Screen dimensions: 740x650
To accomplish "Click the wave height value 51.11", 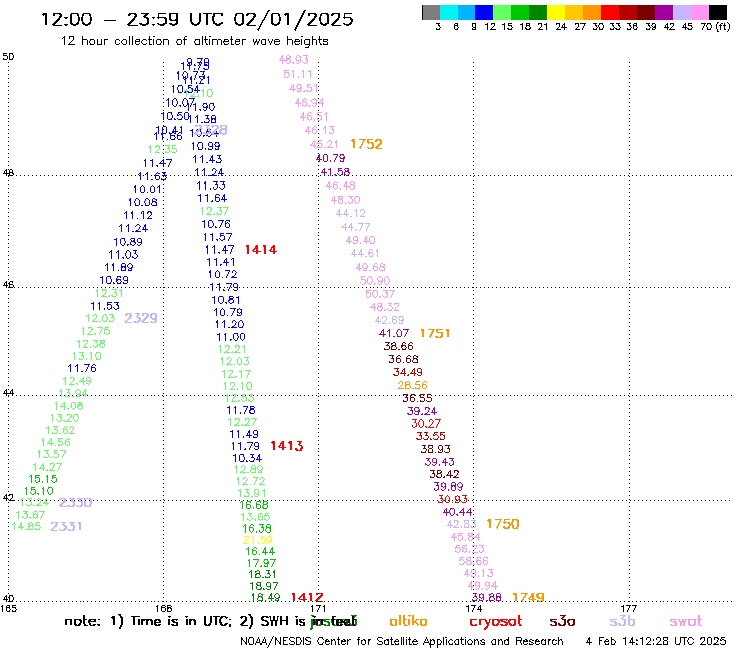I will pos(297,74).
